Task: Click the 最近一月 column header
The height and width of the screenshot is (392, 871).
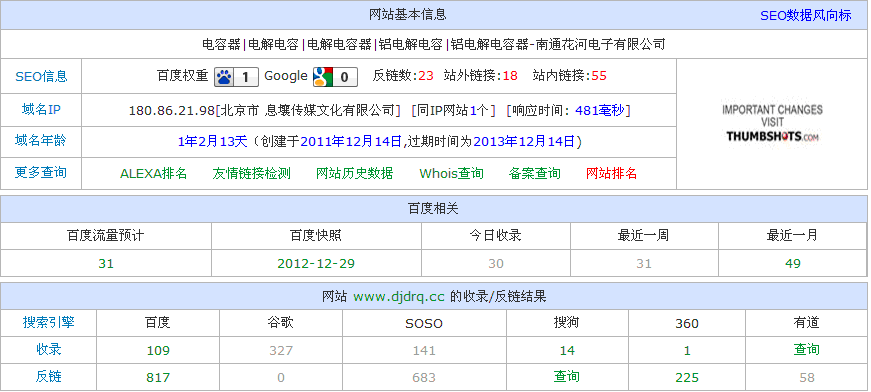Action: tap(792, 235)
